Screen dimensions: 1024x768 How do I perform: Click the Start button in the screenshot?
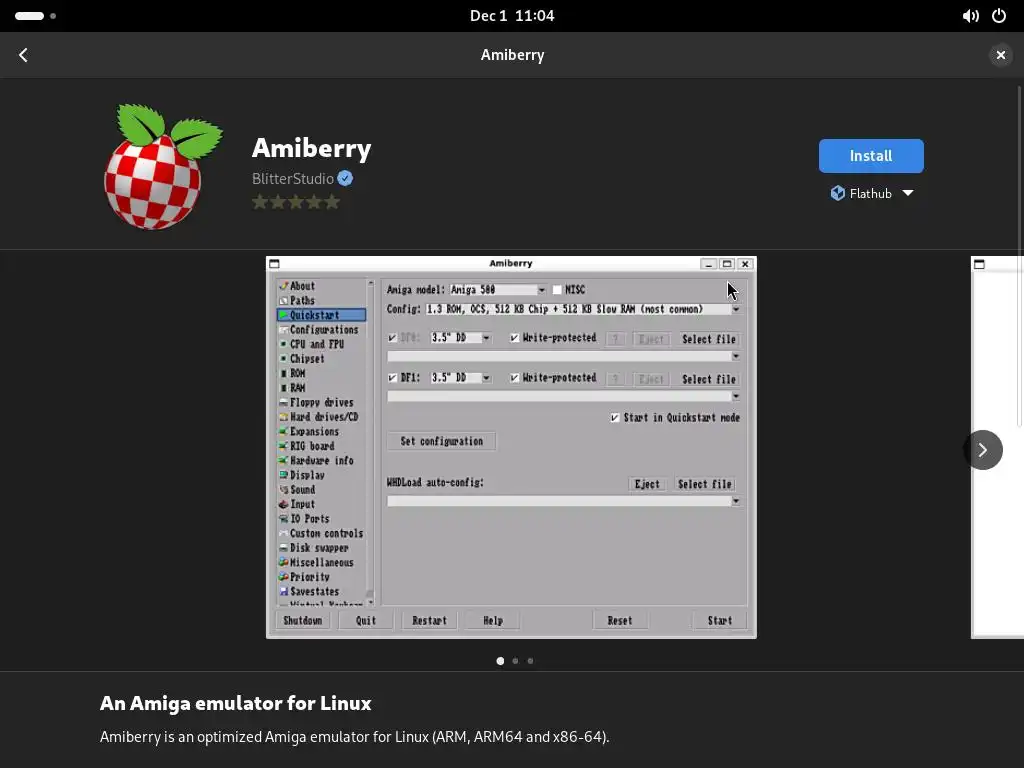tap(720, 620)
